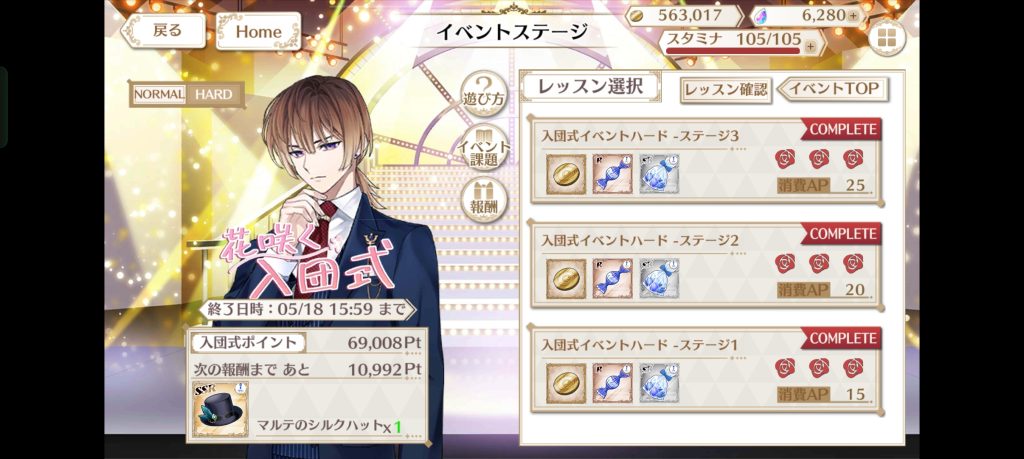Tap the blue candy reward in ステージ2
This screenshot has height=459, width=1024.
coord(613,278)
